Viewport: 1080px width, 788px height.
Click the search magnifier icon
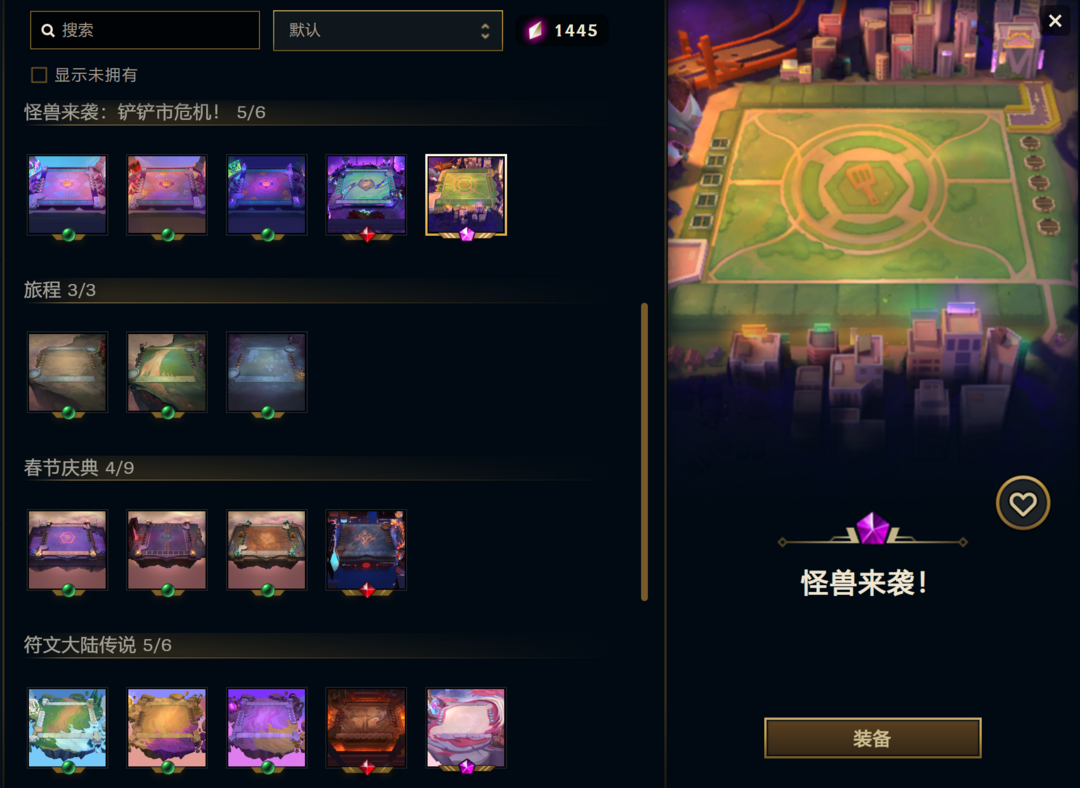point(48,30)
